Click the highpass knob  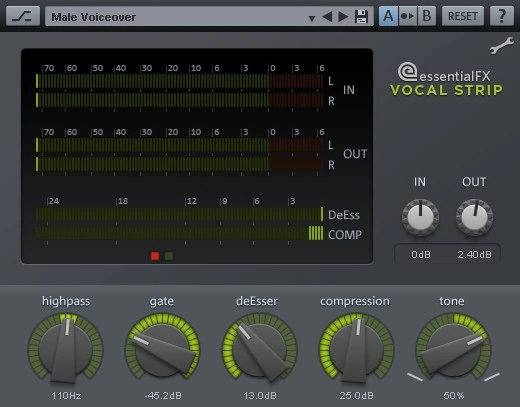65,348
